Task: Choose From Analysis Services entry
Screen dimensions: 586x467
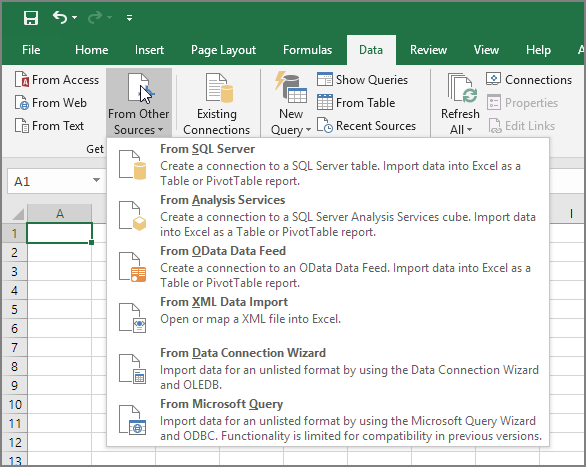Action: coord(327,216)
